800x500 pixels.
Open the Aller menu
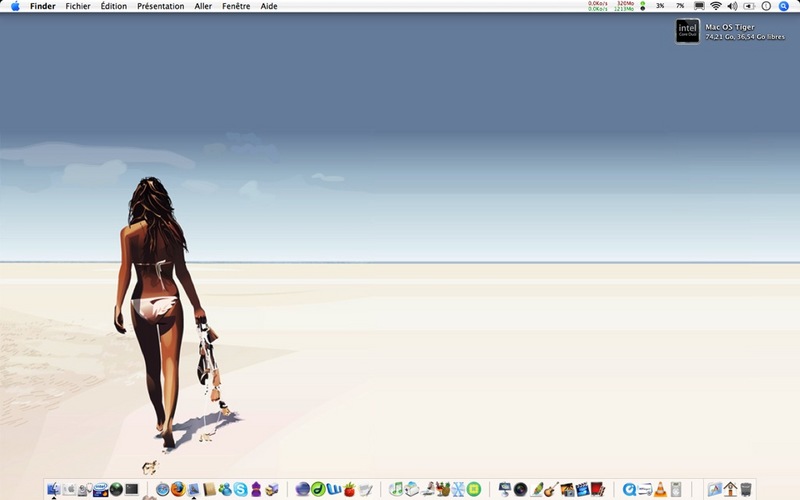203,6
